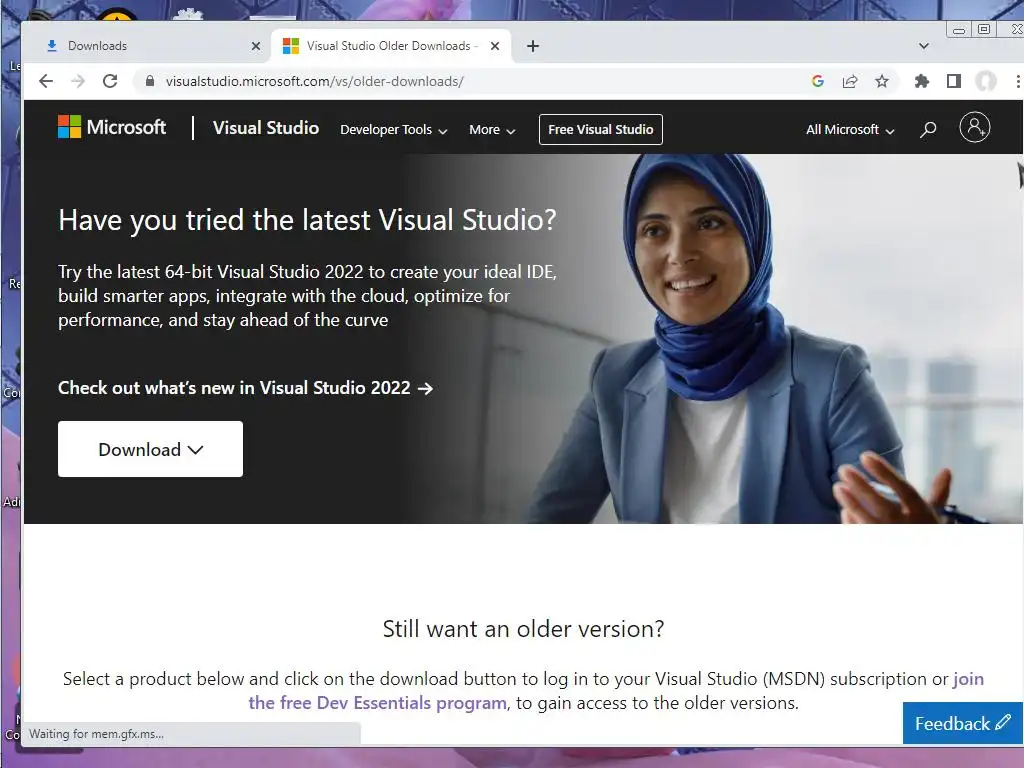1024x768 pixels.
Task: Open the site search magnifier icon
Action: (928, 129)
